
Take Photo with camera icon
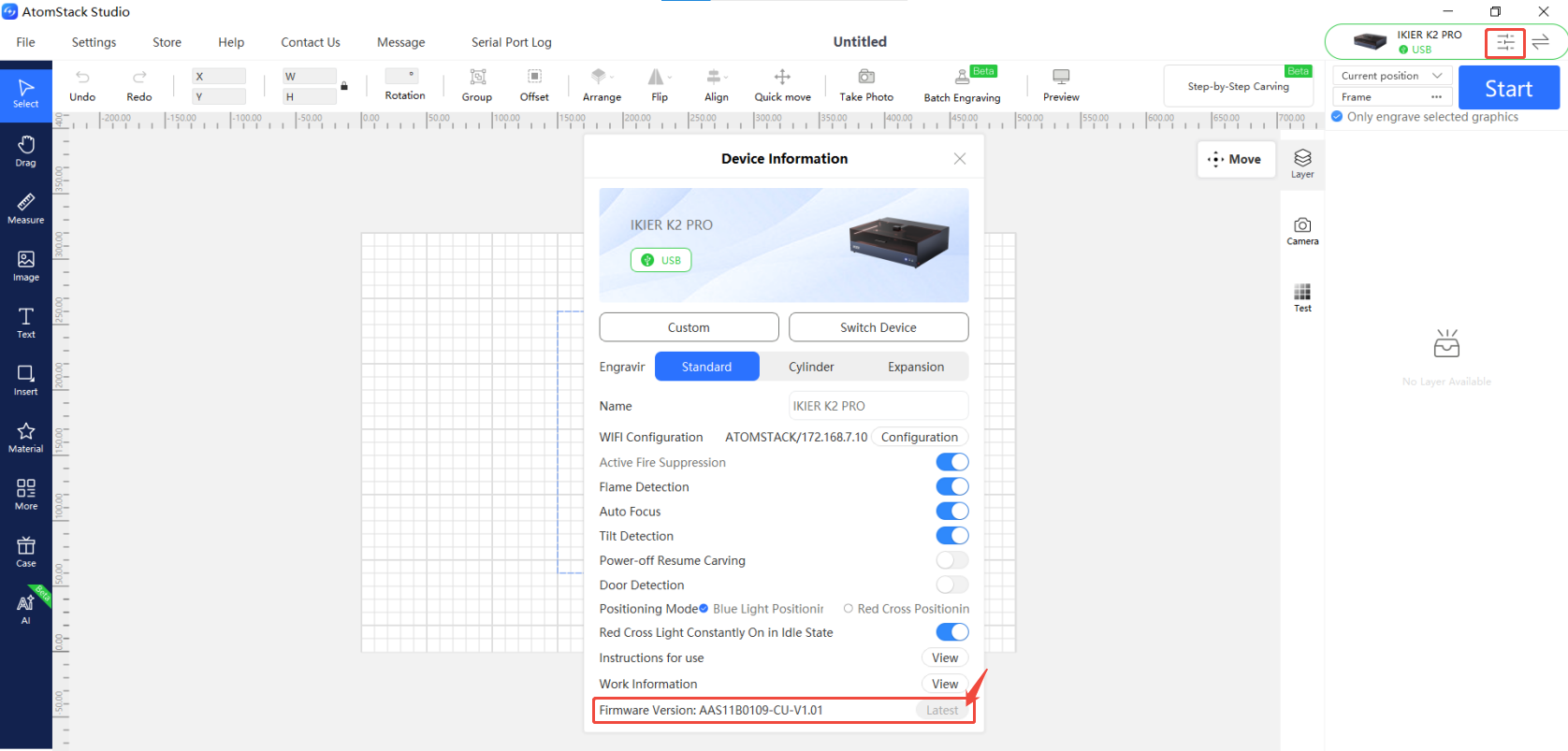866,85
